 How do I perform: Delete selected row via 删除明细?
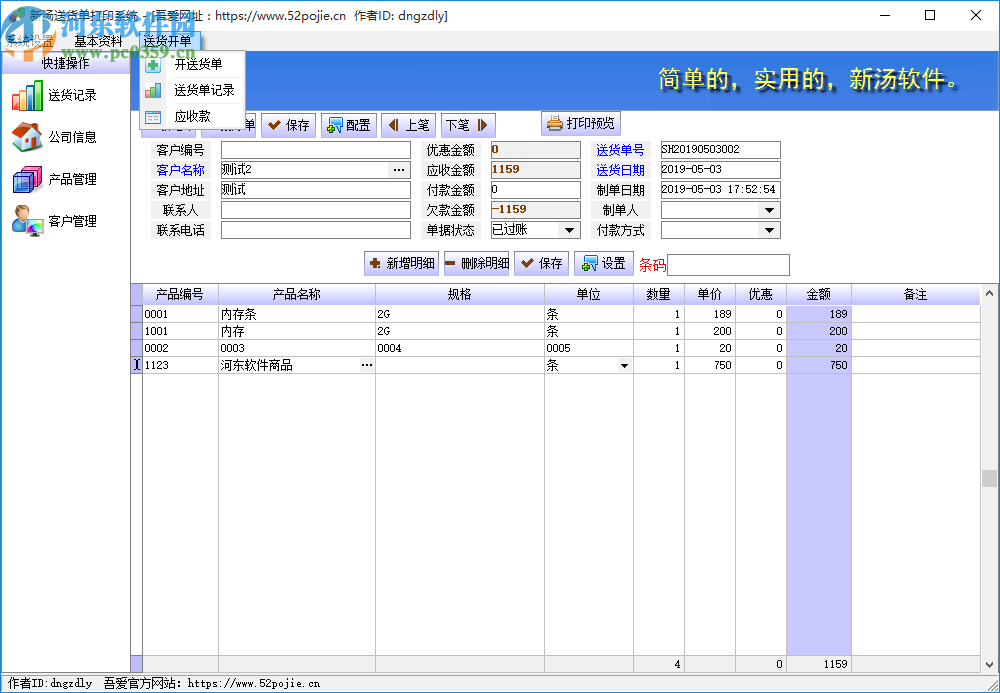pyautogui.click(x=480, y=263)
